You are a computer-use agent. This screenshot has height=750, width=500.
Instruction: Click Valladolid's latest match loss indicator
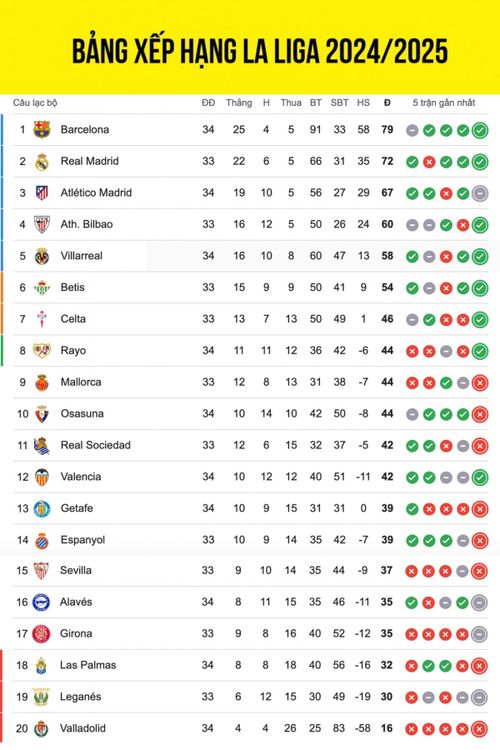pyautogui.click(x=479, y=729)
